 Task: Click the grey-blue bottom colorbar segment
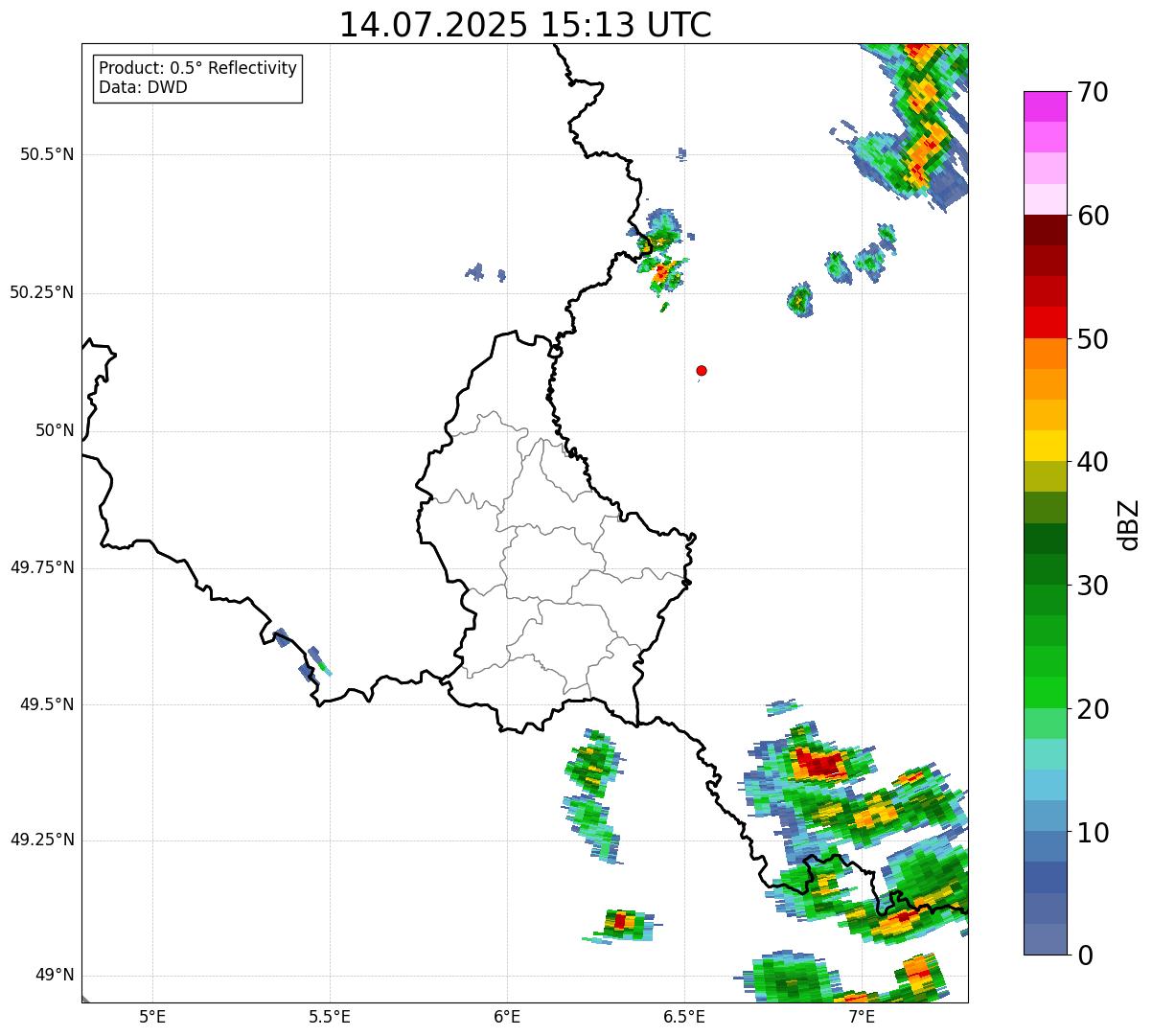point(1046,939)
